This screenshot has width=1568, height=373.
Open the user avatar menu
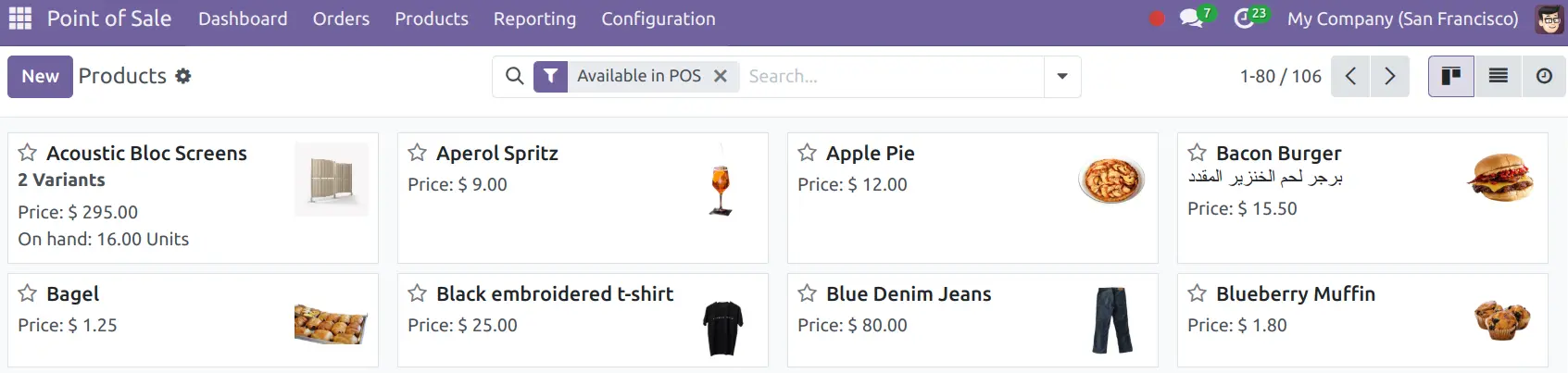(x=1549, y=19)
